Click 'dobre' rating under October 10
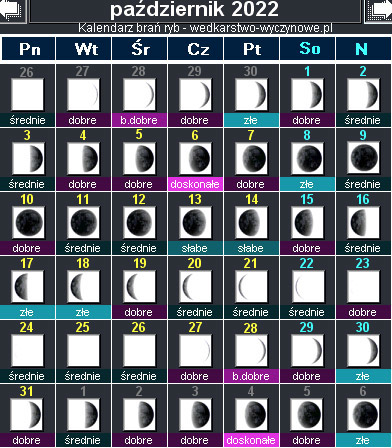 tap(27, 248)
